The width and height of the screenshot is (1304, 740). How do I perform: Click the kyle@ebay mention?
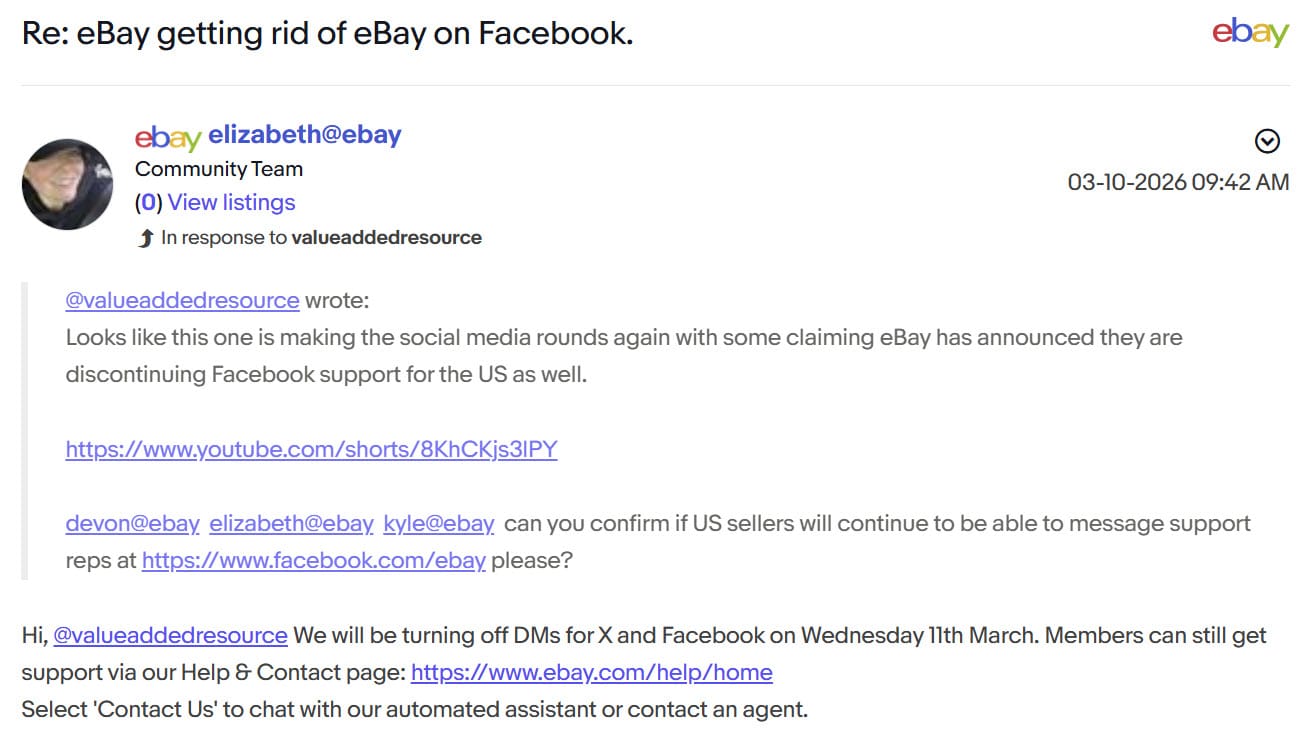439,523
